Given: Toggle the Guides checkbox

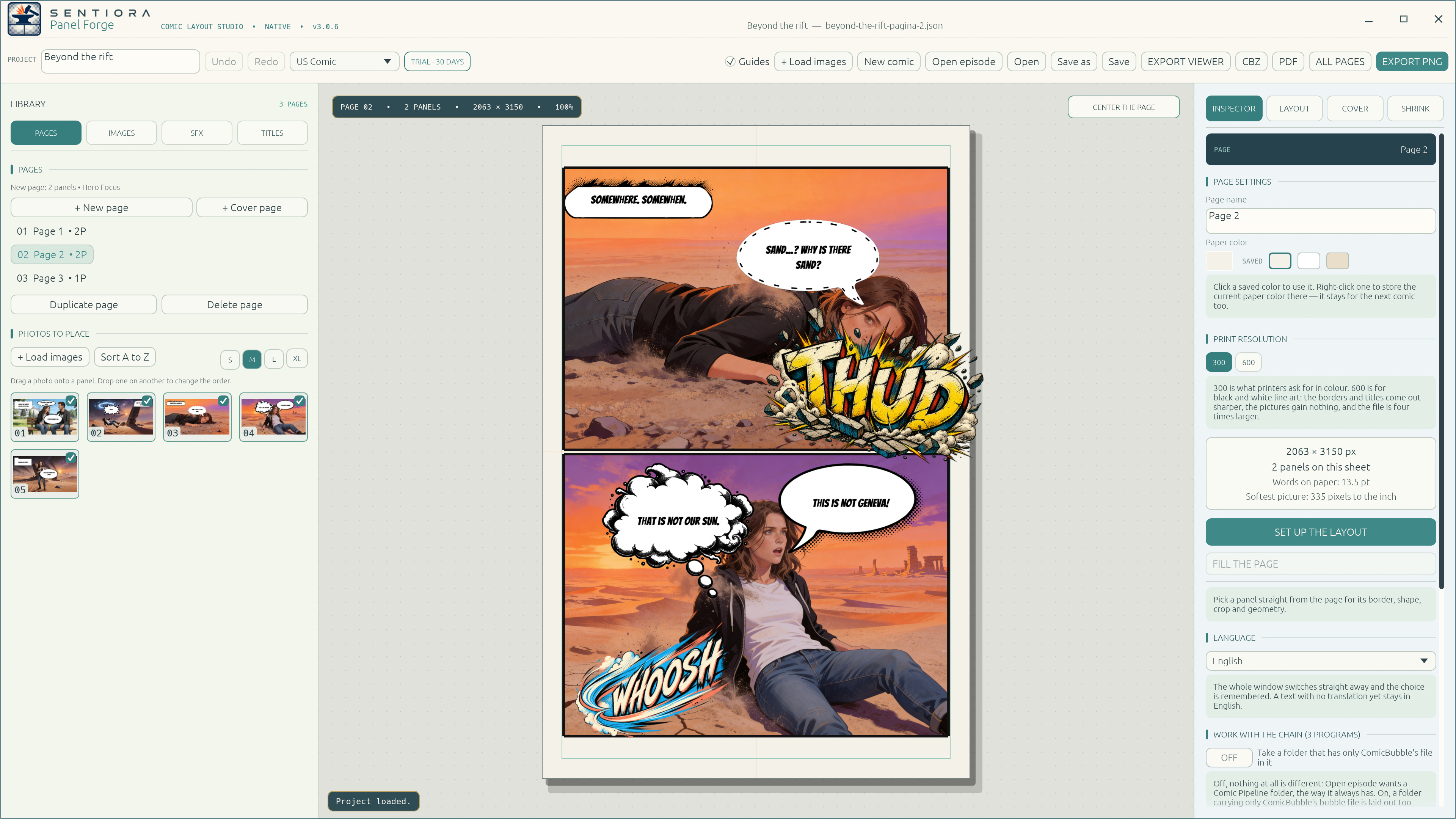Looking at the screenshot, I should 730,61.
